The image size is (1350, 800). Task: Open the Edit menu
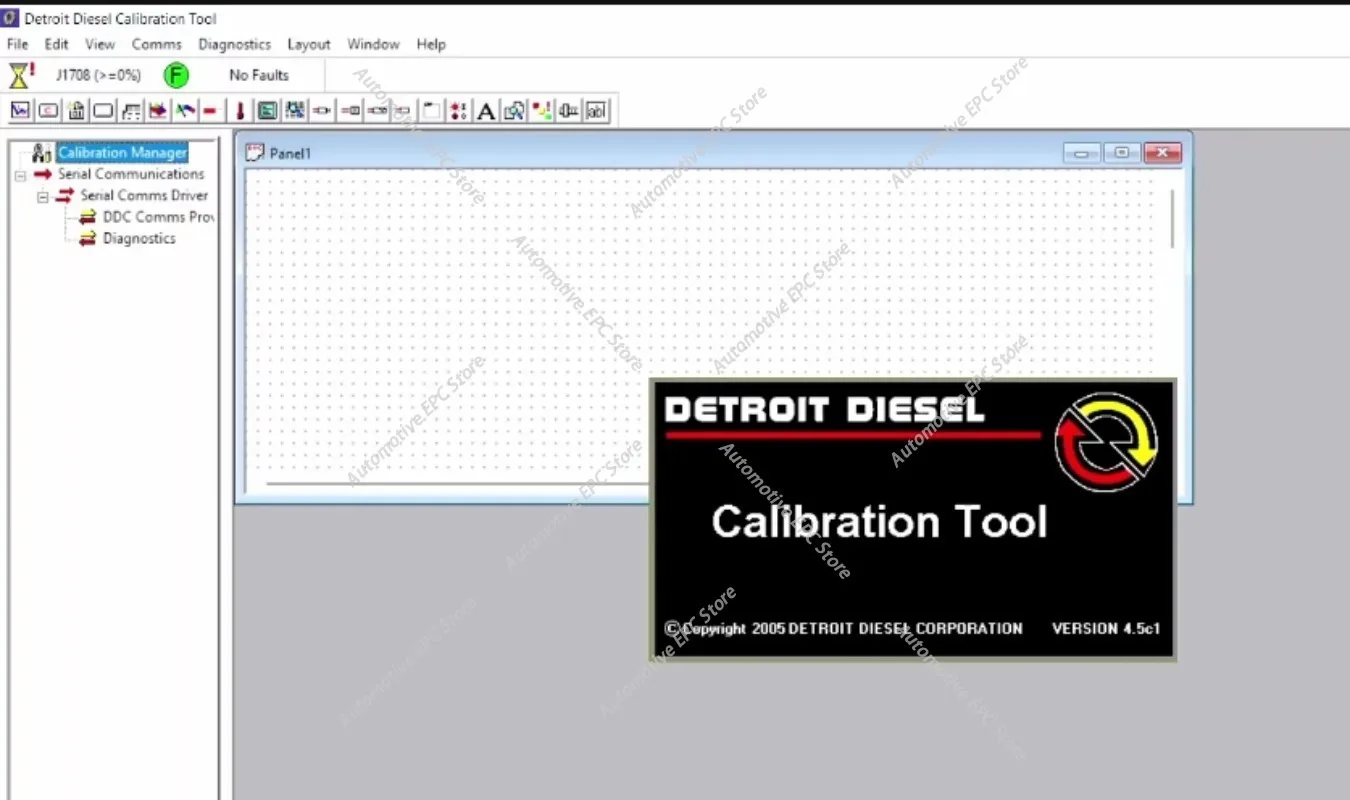click(x=56, y=44)
